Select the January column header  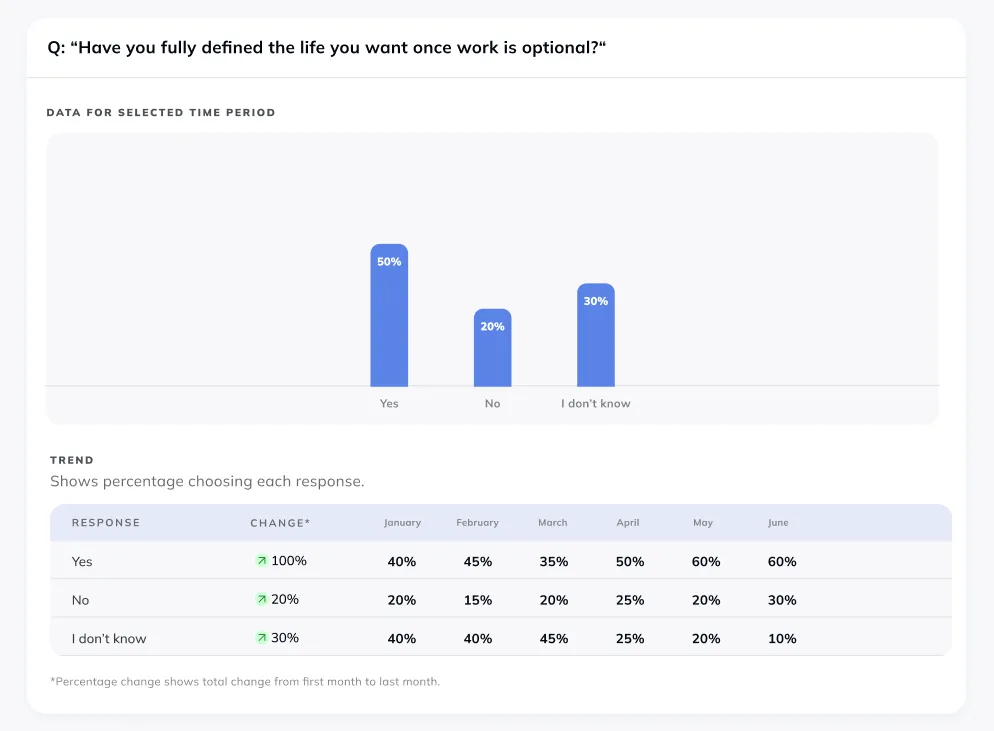(x=402, y=523)
